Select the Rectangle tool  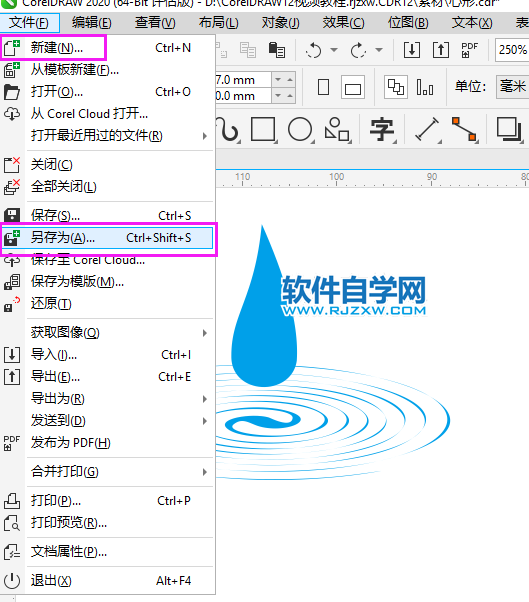[263, 130]
